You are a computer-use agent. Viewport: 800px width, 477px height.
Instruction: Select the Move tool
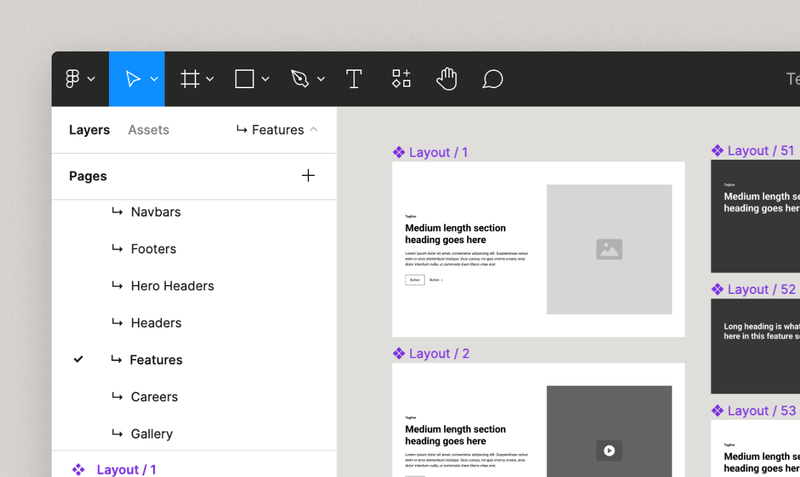(133, 79)
